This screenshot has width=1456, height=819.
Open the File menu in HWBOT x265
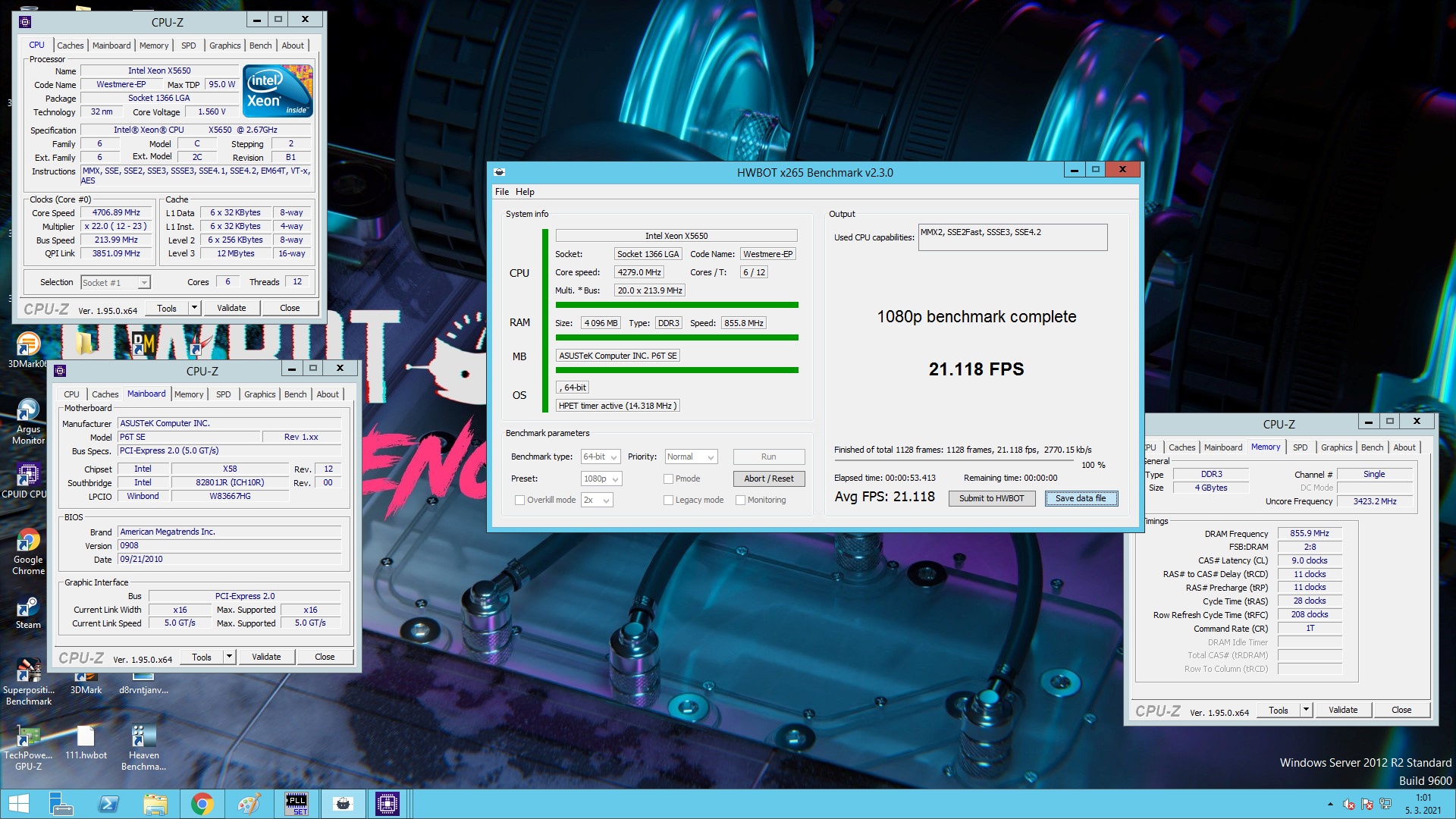(502, 192)
